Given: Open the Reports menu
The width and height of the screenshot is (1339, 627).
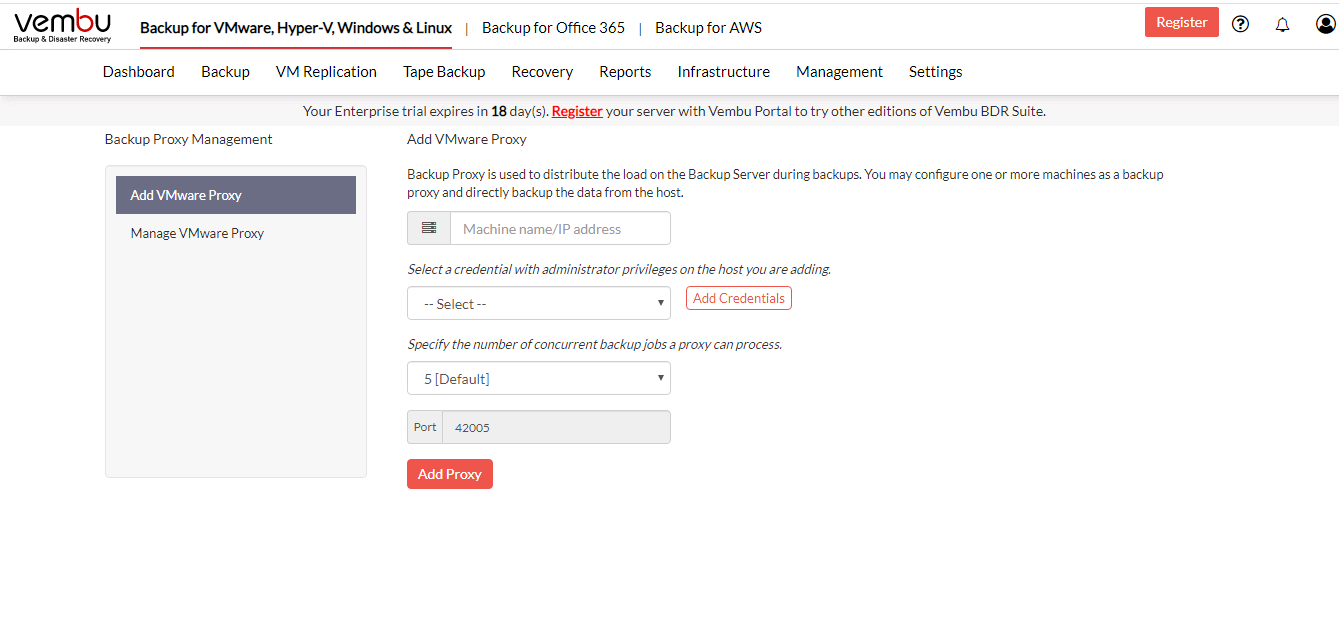Looking at the screenshot, I should coord(625,72).
